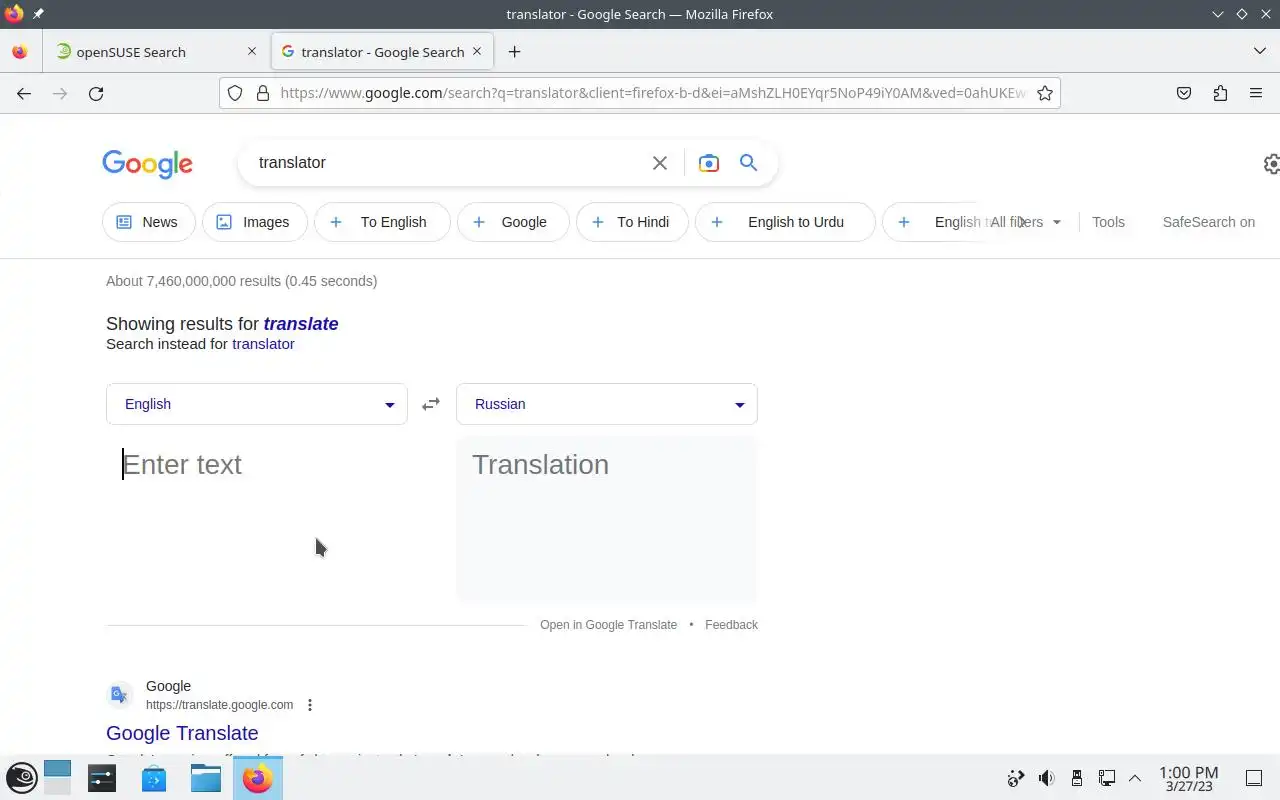Swap languages with the double-arrow icon
The image size is (1280, 800).
[431, 404]
